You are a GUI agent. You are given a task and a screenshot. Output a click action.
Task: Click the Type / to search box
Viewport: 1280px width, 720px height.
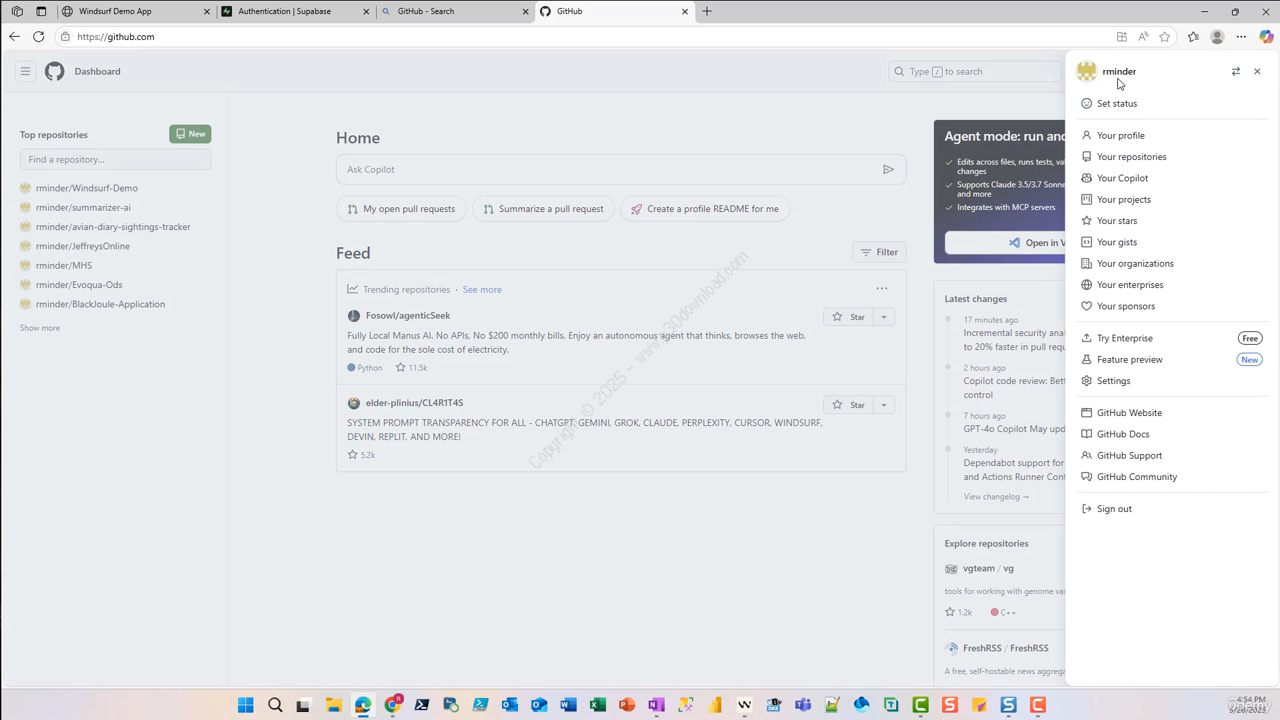click(974, 71)
